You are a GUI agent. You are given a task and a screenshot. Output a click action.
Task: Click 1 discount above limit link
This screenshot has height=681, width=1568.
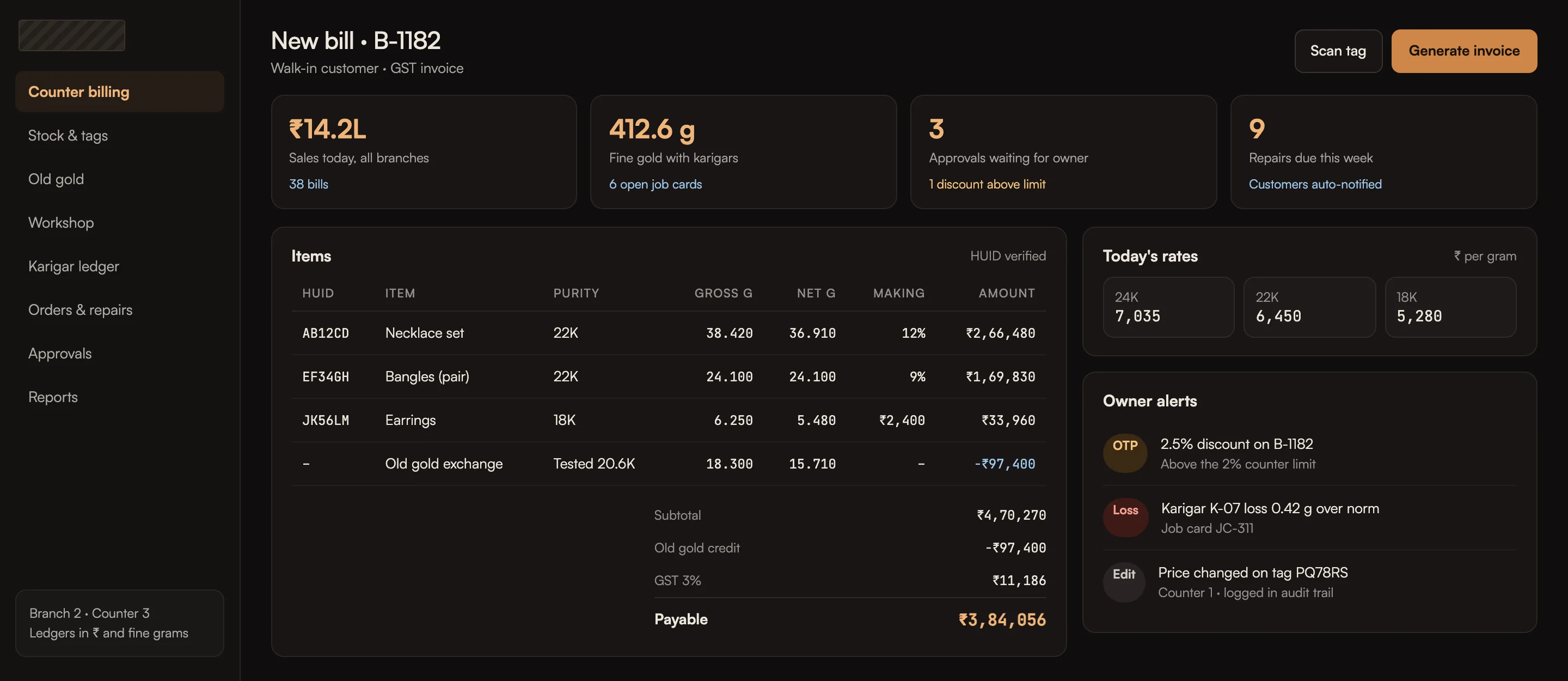tap(987, 184)
